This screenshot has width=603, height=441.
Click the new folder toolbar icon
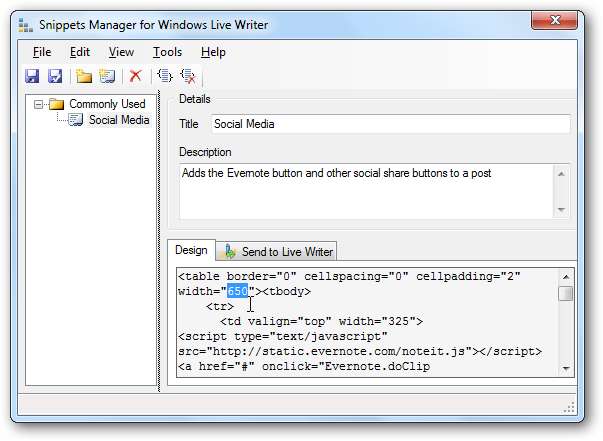click(x=84, y=76)
